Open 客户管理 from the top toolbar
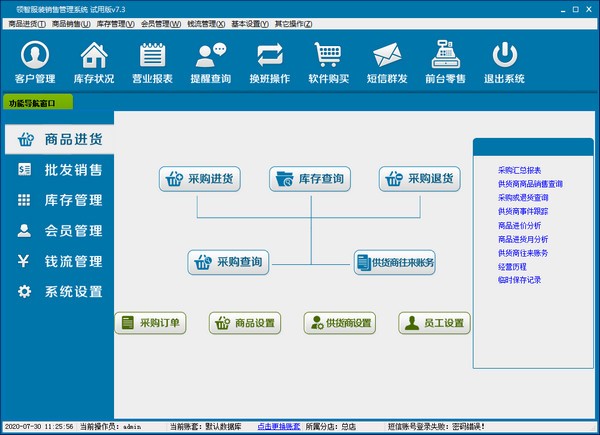 34,62
